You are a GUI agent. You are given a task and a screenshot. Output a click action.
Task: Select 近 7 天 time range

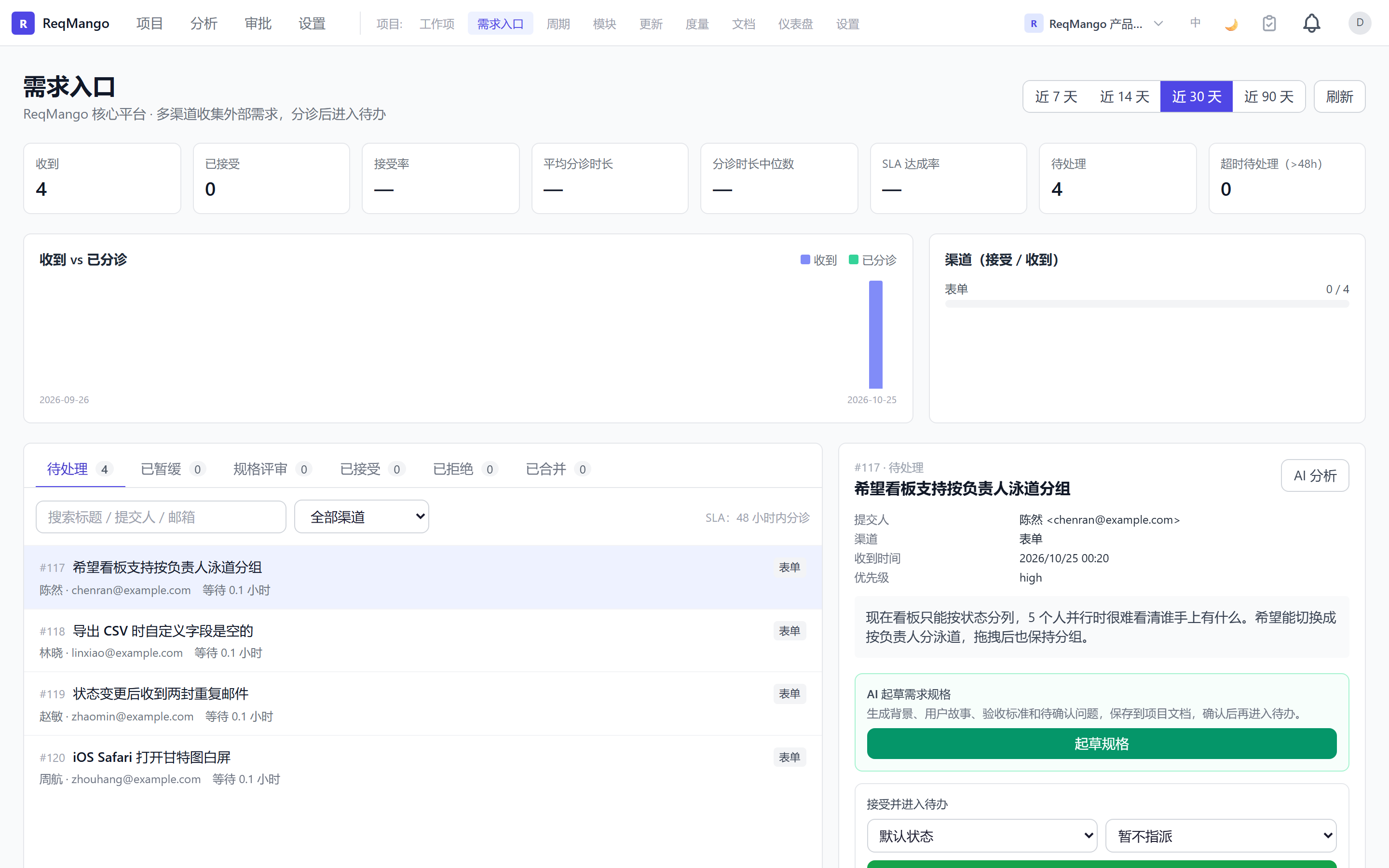[x=1056, y=96]
